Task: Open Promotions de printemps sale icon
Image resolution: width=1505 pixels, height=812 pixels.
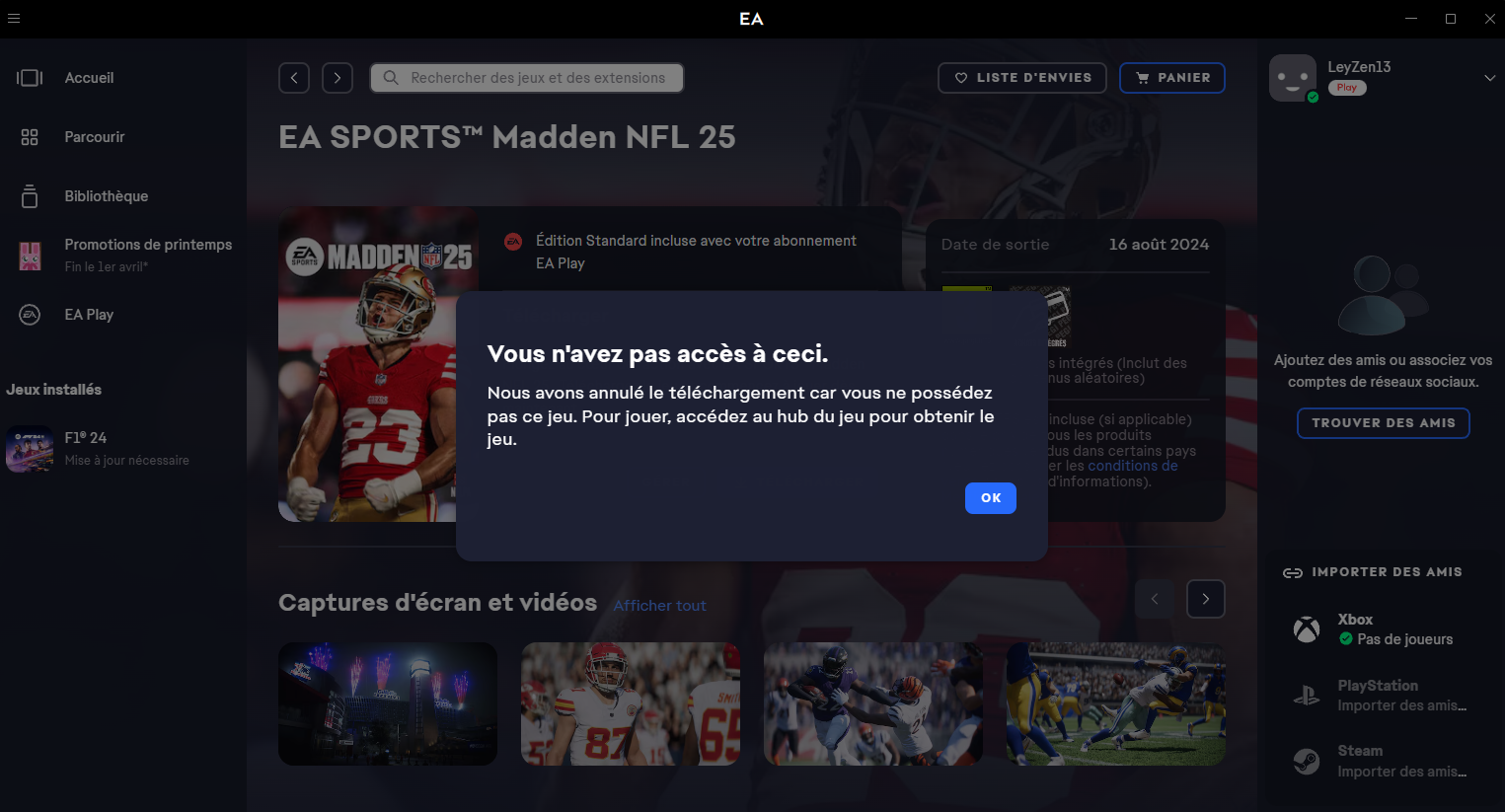Action: (31, 256)
